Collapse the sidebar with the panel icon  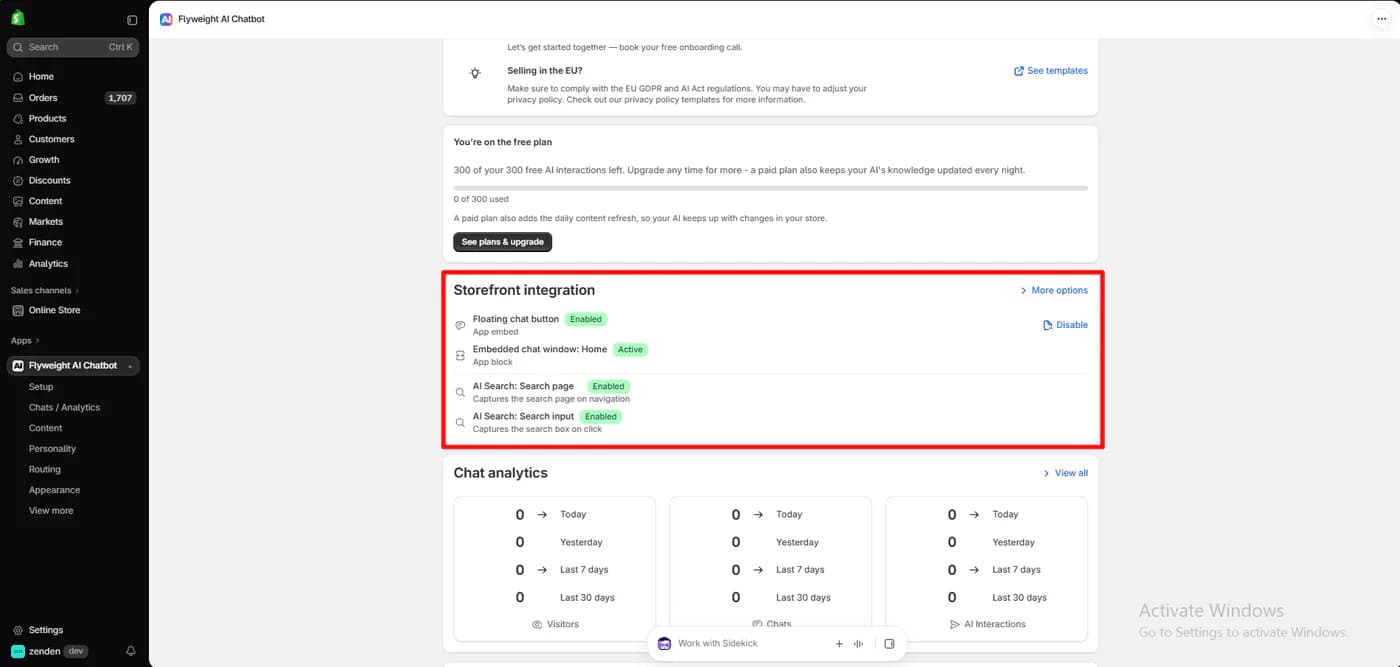point(132,20)
